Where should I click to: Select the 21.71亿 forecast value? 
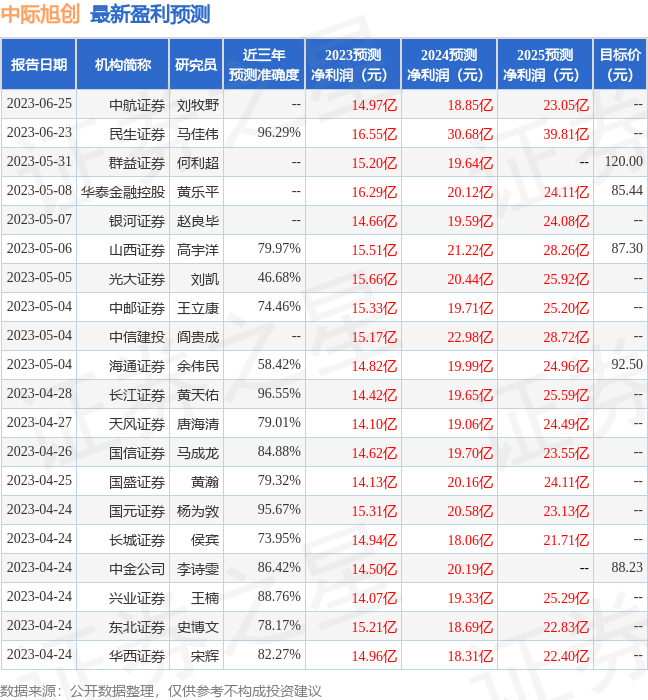pyautogui.click(x=566, y=541)
